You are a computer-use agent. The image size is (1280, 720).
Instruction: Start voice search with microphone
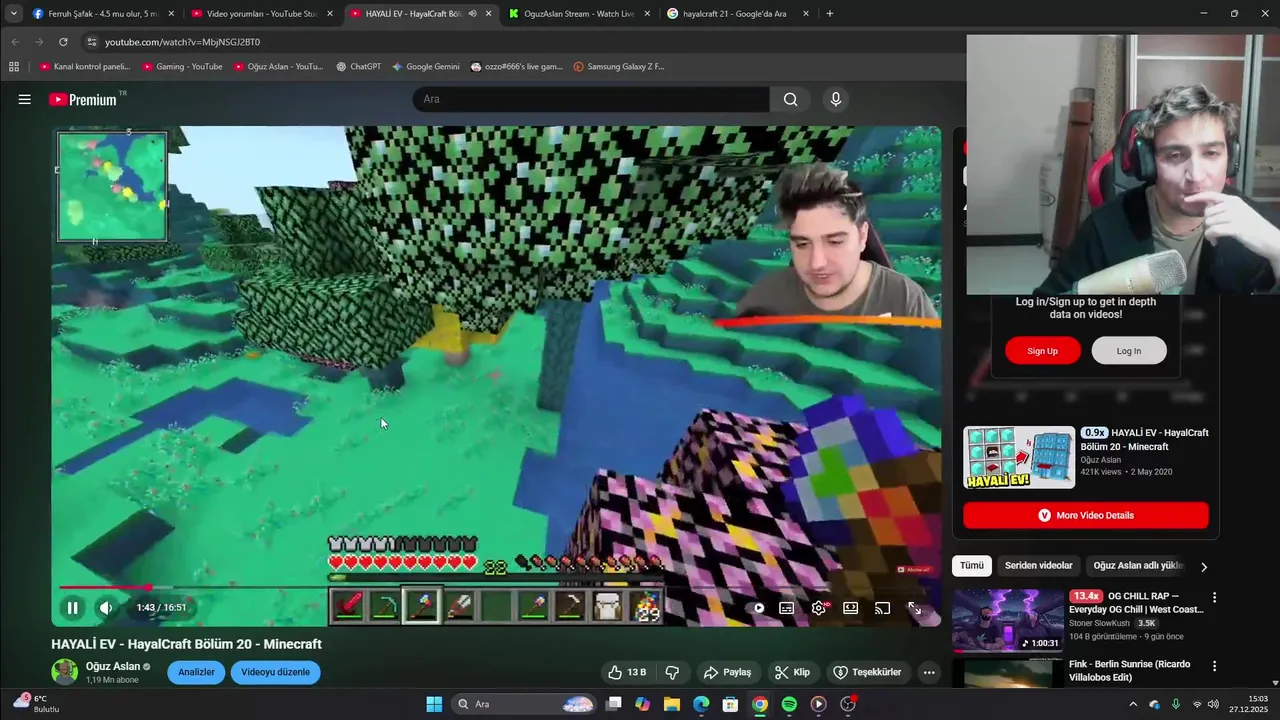coord(836,99)
